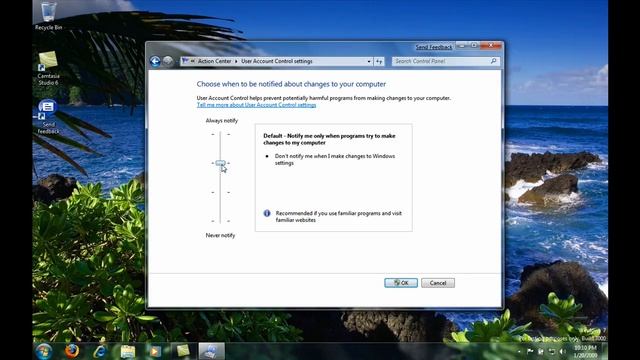The height and width of the screenshot is (360, 640).
Task: Open Windows Media Player from the taskbar
Action: pyautogui.click(x=155, y=351)
